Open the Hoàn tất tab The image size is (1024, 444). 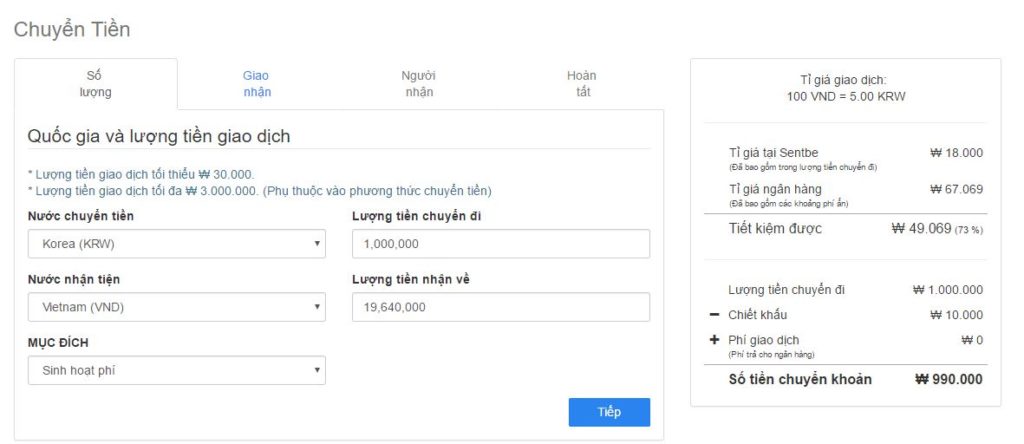[581, 84]
